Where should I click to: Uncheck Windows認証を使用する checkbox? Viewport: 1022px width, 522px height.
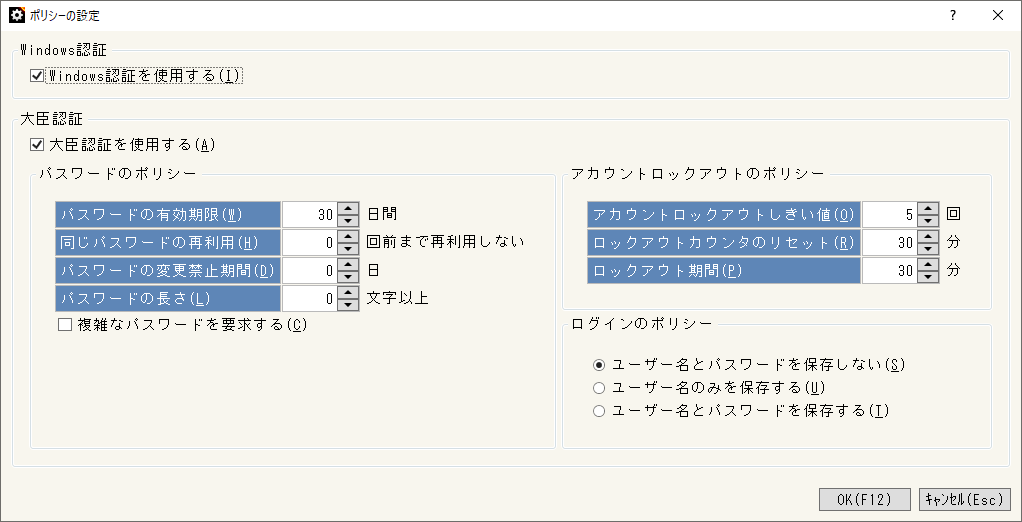click(x=37, y=75)
